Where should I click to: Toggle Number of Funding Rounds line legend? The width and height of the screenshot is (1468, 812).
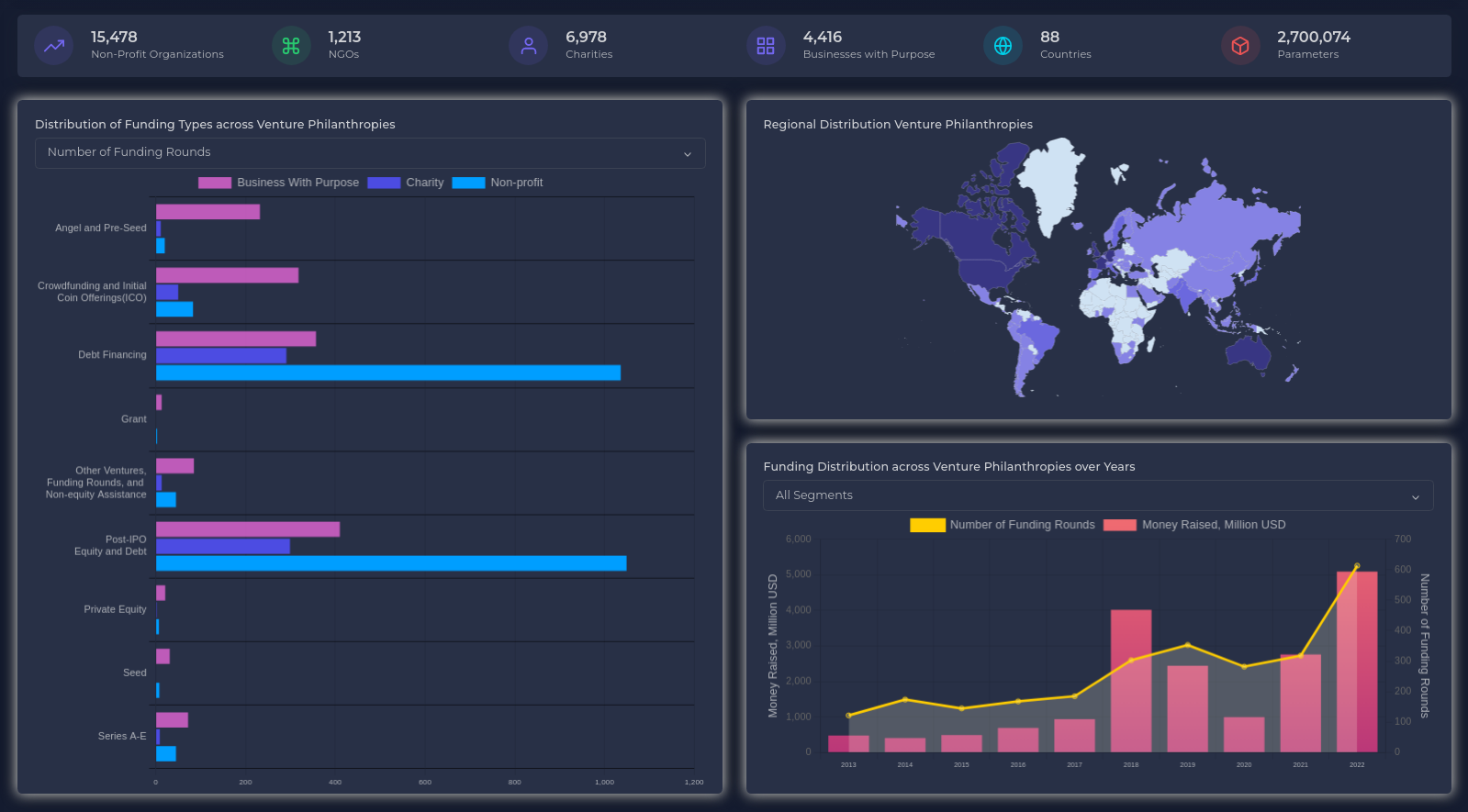[x=1003, y=525]
